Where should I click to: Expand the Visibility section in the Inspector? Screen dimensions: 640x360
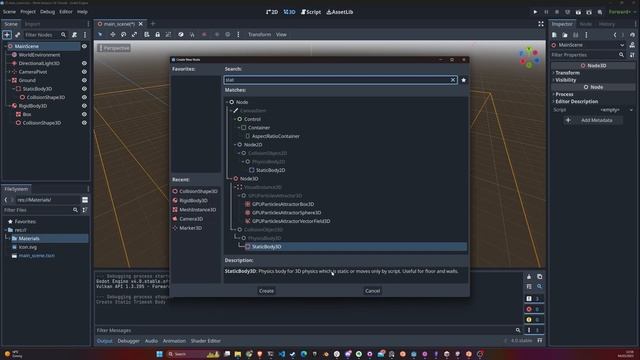(565, 80)
